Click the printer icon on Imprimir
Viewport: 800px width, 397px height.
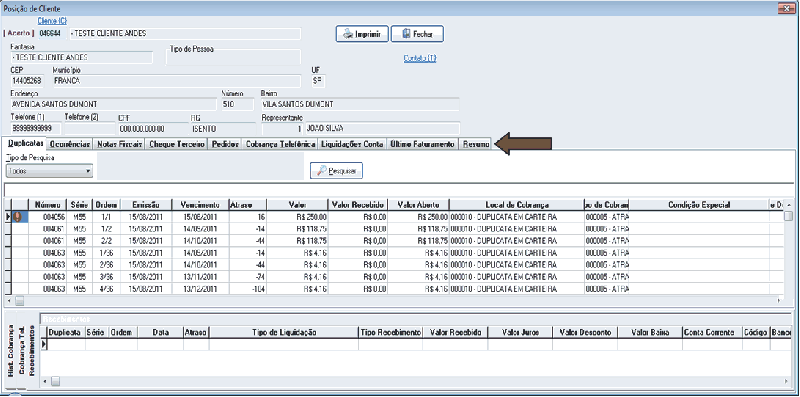point(348,34)
